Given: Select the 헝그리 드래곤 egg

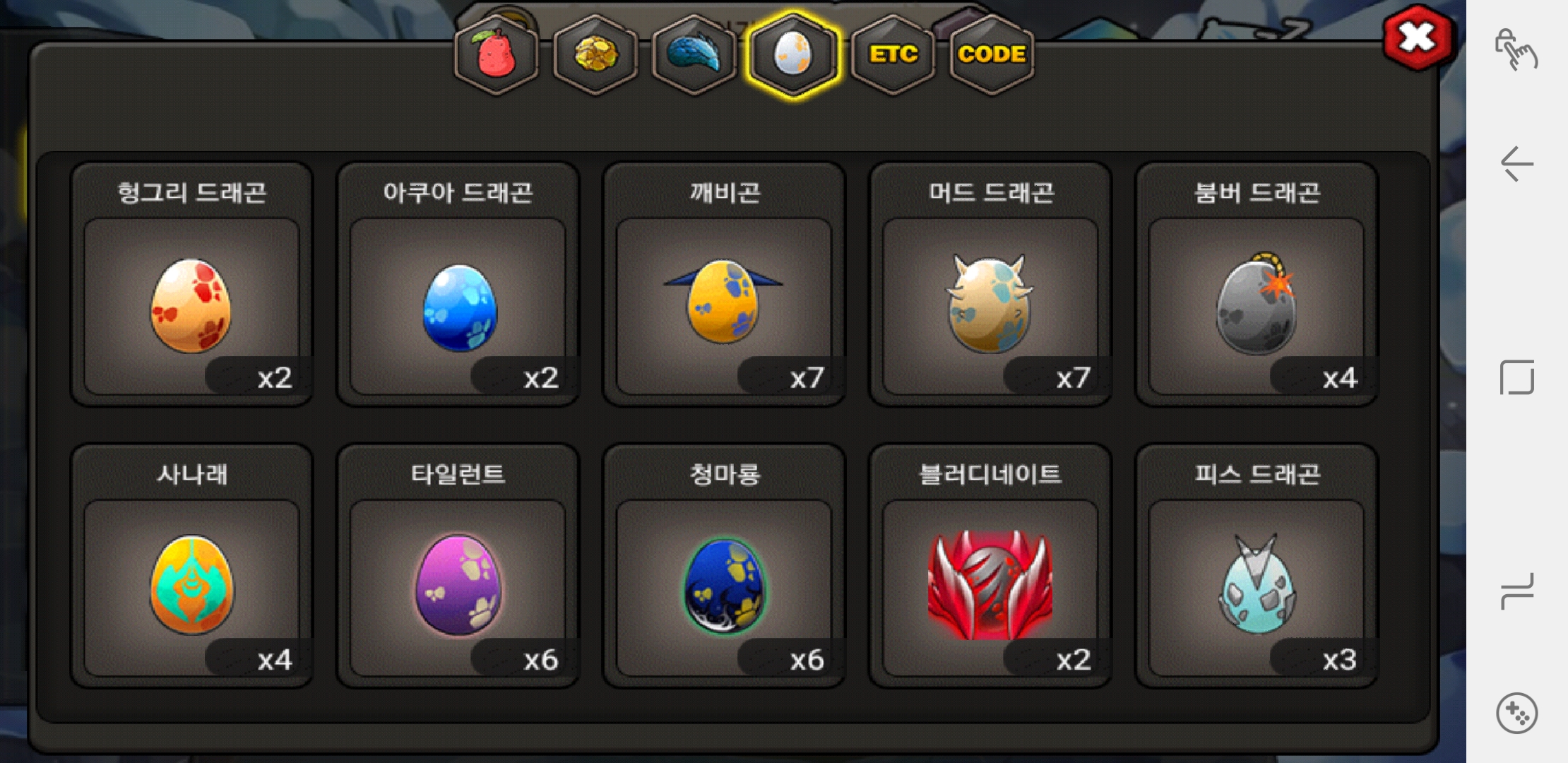Looking at the screenshot, I should (x=191, y=285).
